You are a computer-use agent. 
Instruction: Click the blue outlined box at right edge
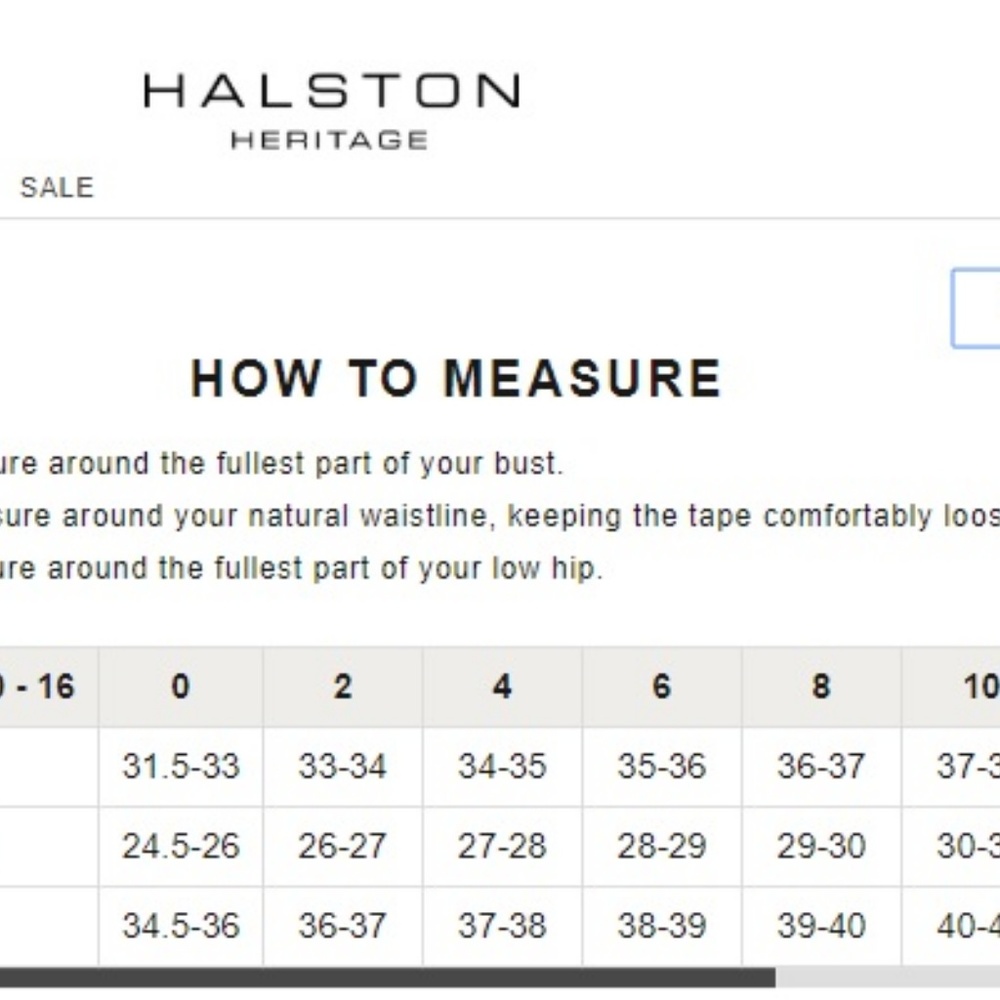pos(976,309)
